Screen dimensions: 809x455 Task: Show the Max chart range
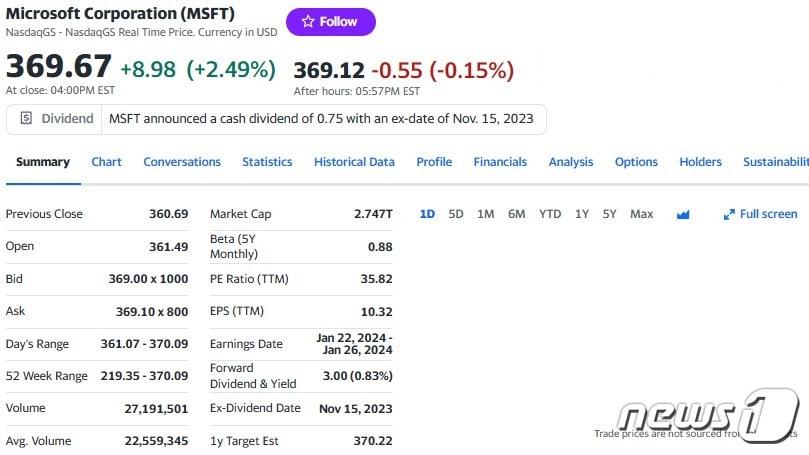(x=642, y=214)
